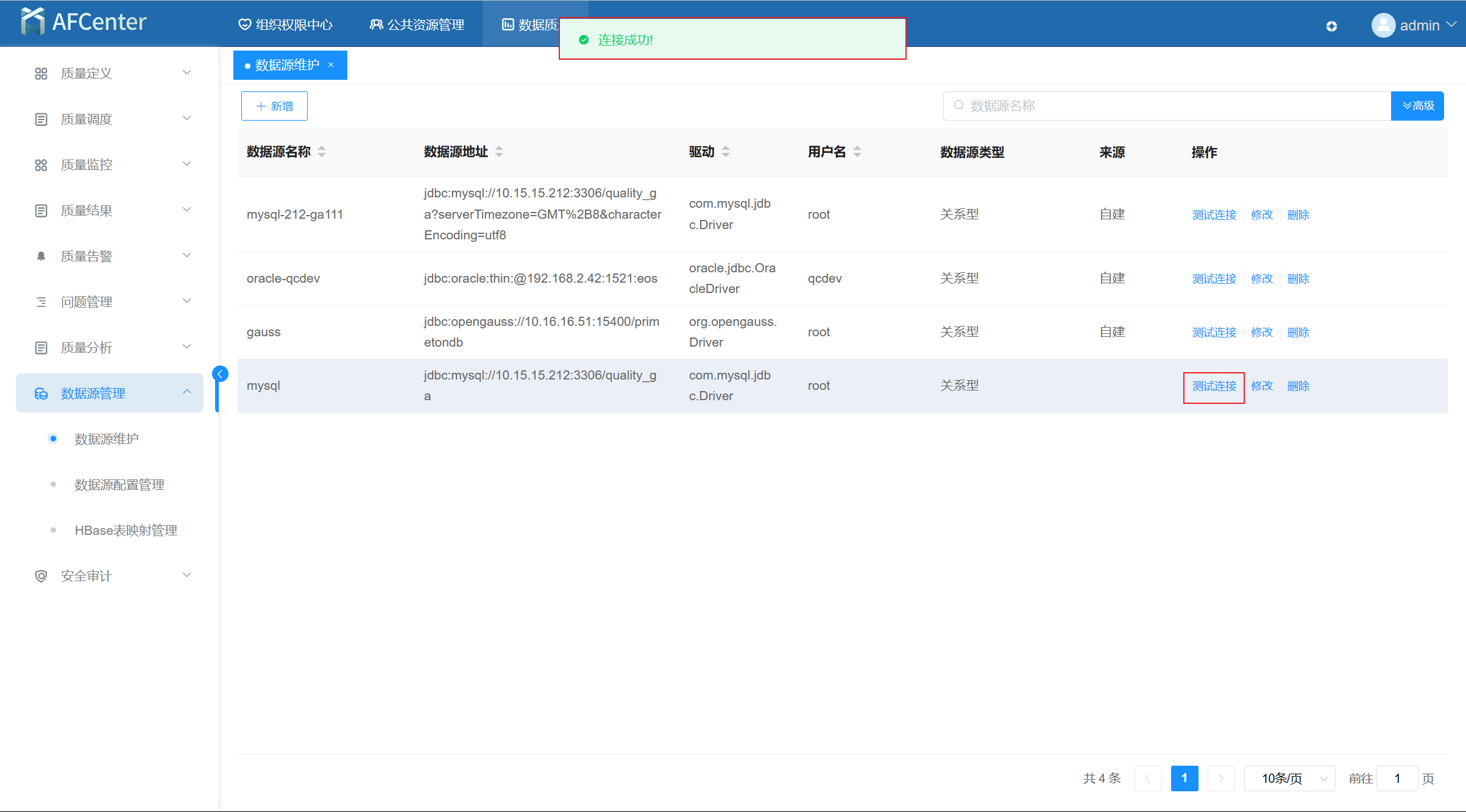The image size is (1466, 812).
Task: Click the round icon next to admin
Action: 1331,26
